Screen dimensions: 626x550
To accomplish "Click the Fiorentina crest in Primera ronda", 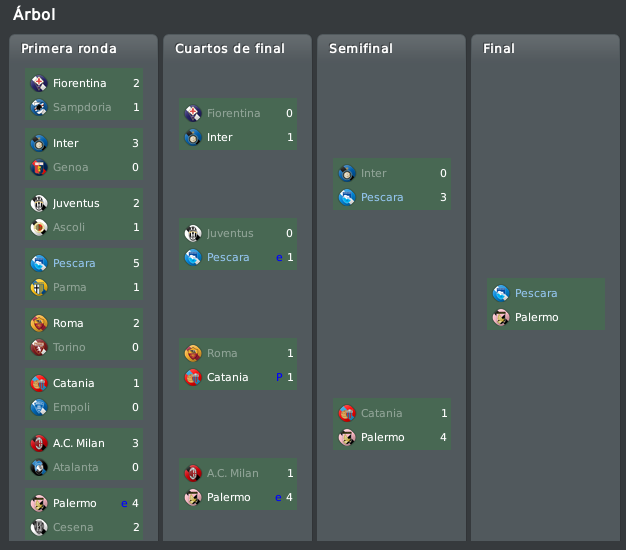I will [x=39, y=83].
